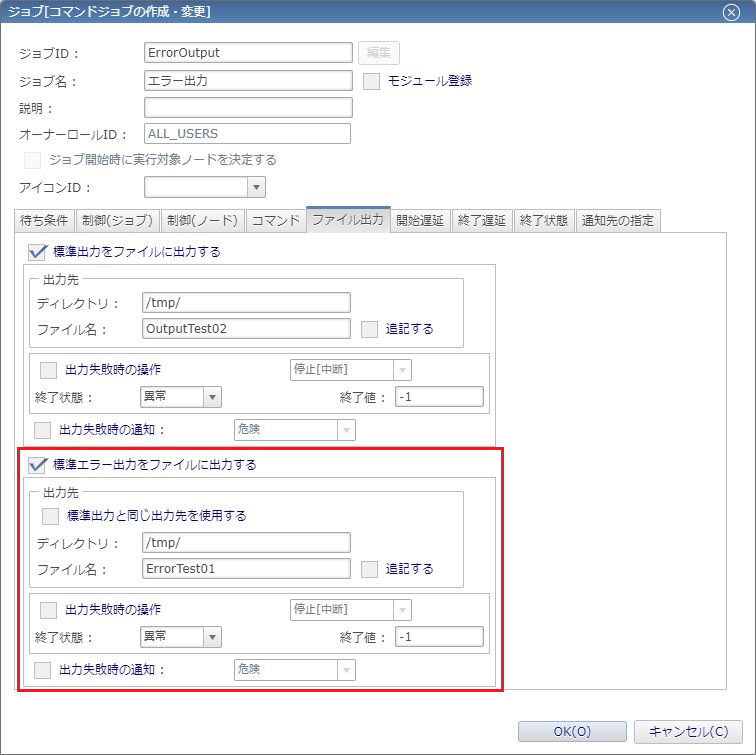Enable 出力失敗時の操作 in standard error section

click(48, 610)
